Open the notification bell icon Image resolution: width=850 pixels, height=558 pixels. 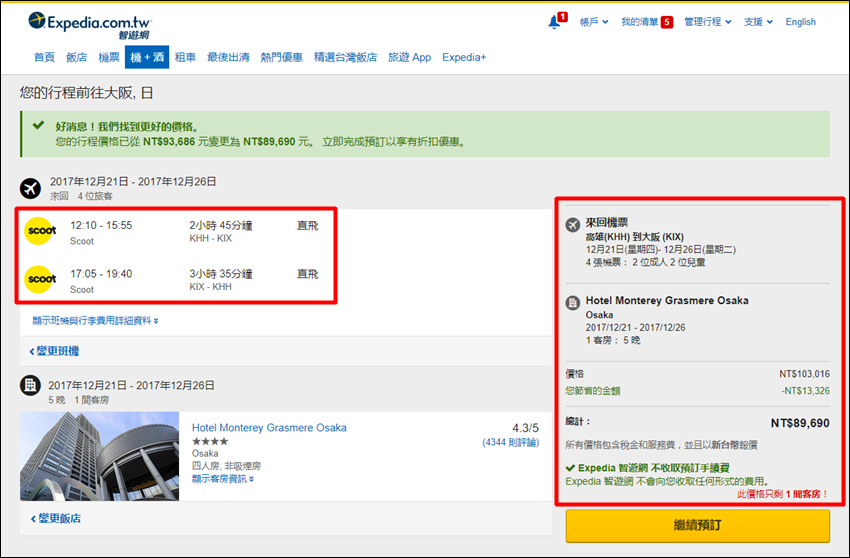click(554, 22)
